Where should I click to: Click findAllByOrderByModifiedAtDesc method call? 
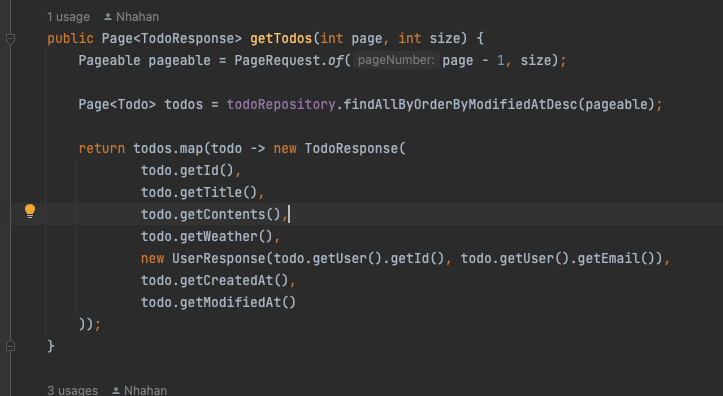460,105
